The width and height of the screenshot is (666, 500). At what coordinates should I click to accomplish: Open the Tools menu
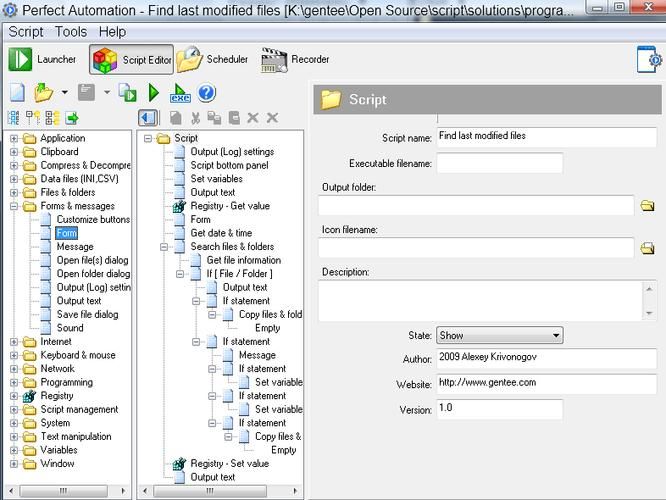pyautogui.click(x=71, y=31)
